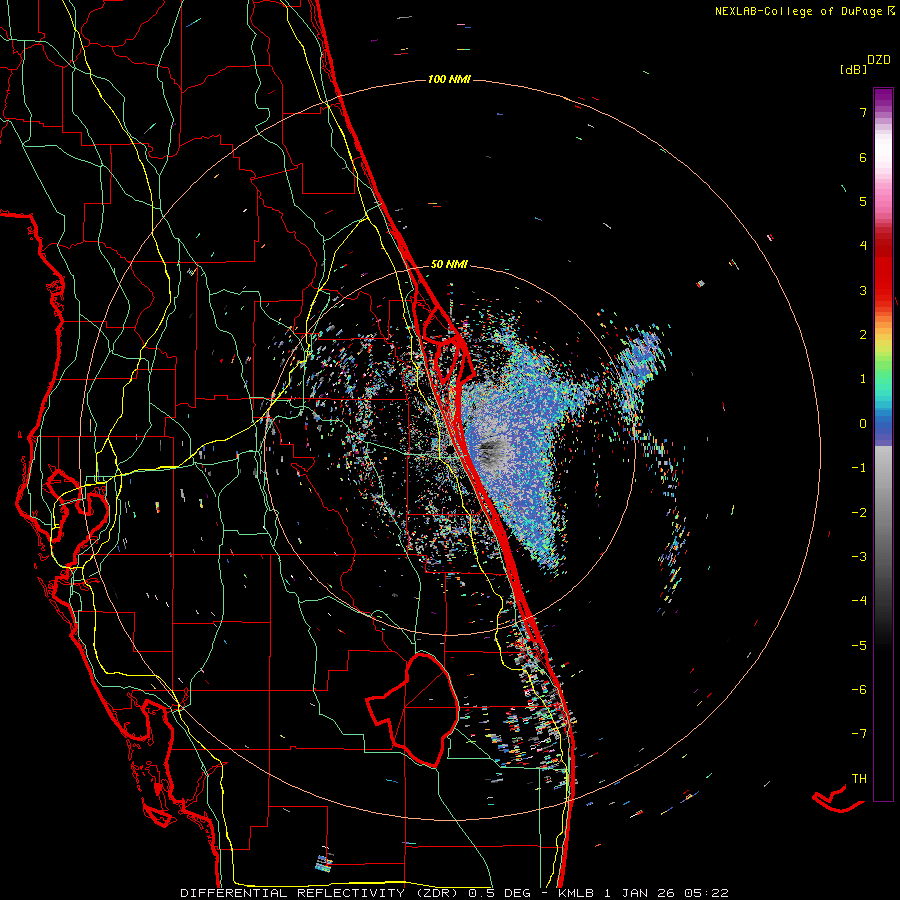Click the -6 scale label

859,689
